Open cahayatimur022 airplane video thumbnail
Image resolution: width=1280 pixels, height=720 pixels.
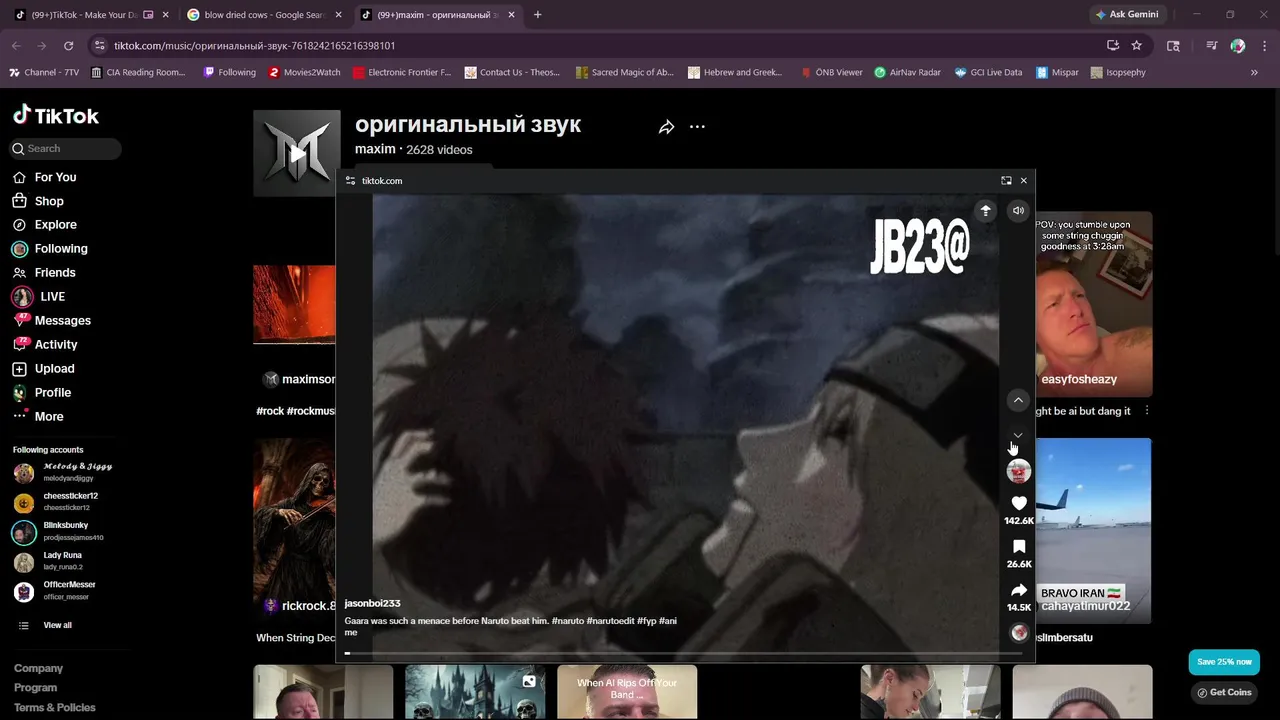1093,531
